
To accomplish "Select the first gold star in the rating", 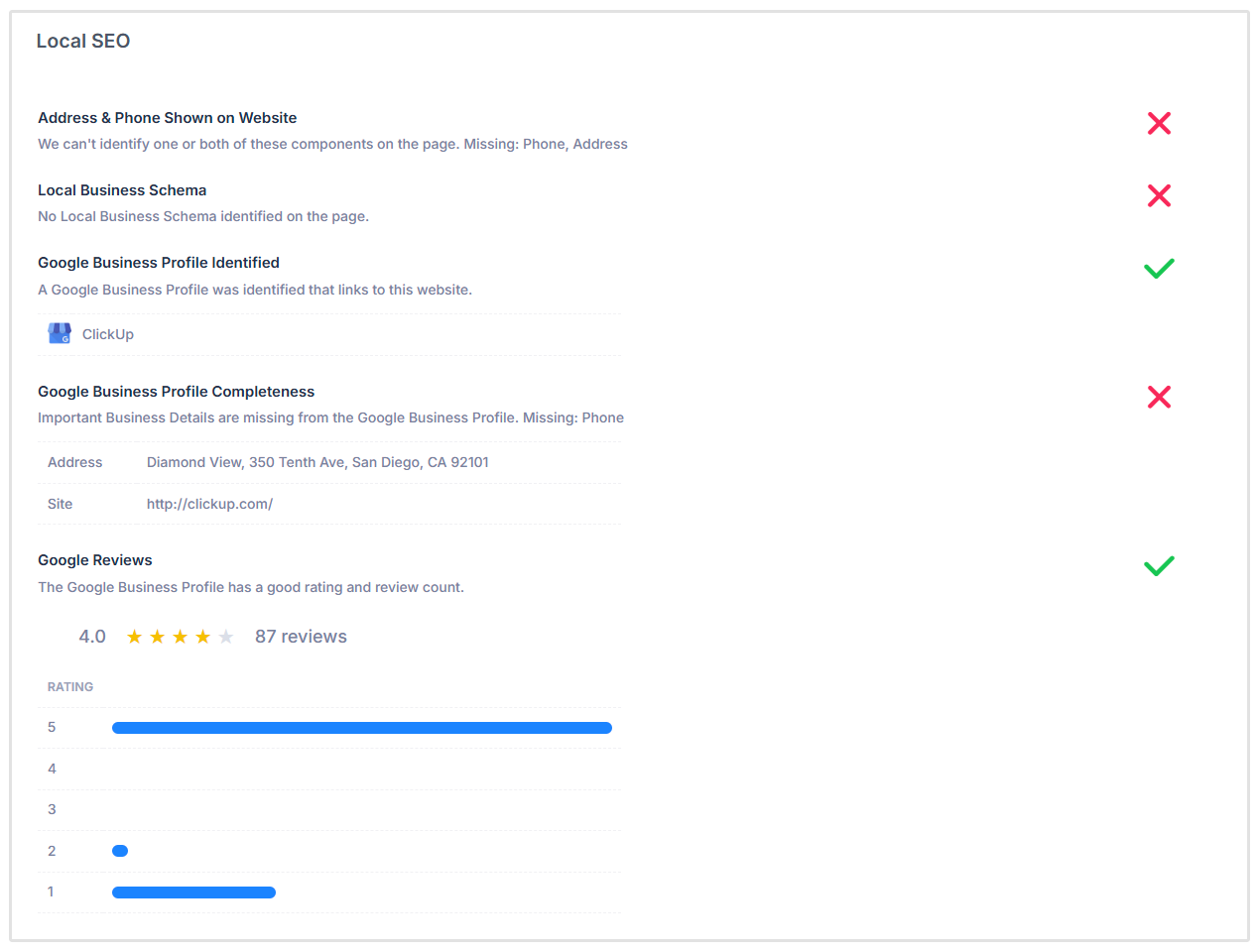I will tap(133, 636).
